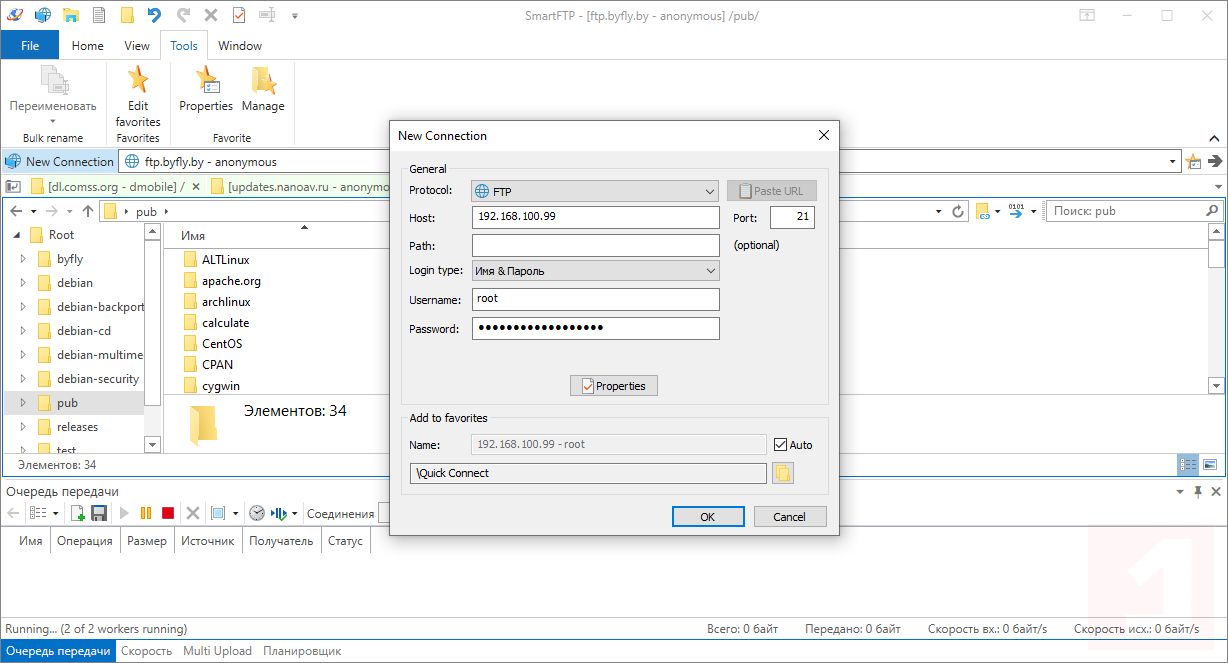Switch file list to thumbnail view
This screenshot has height=663, width=1228.
(1209, 464)
